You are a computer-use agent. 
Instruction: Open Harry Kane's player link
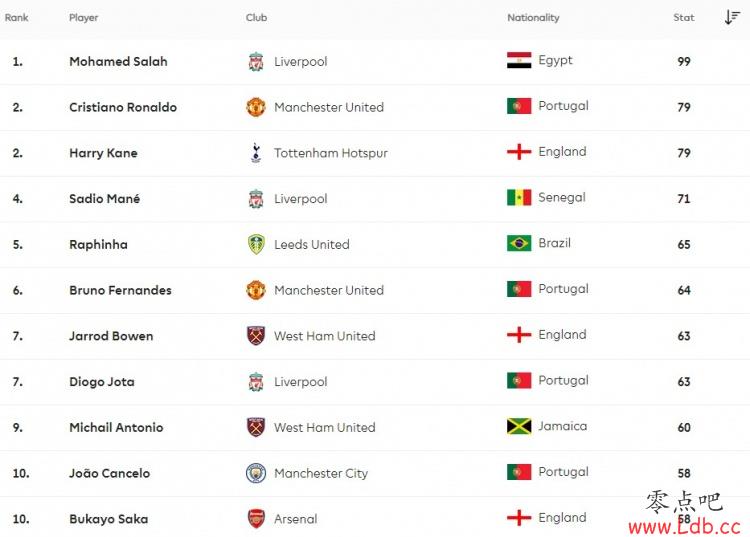point(103,153)
